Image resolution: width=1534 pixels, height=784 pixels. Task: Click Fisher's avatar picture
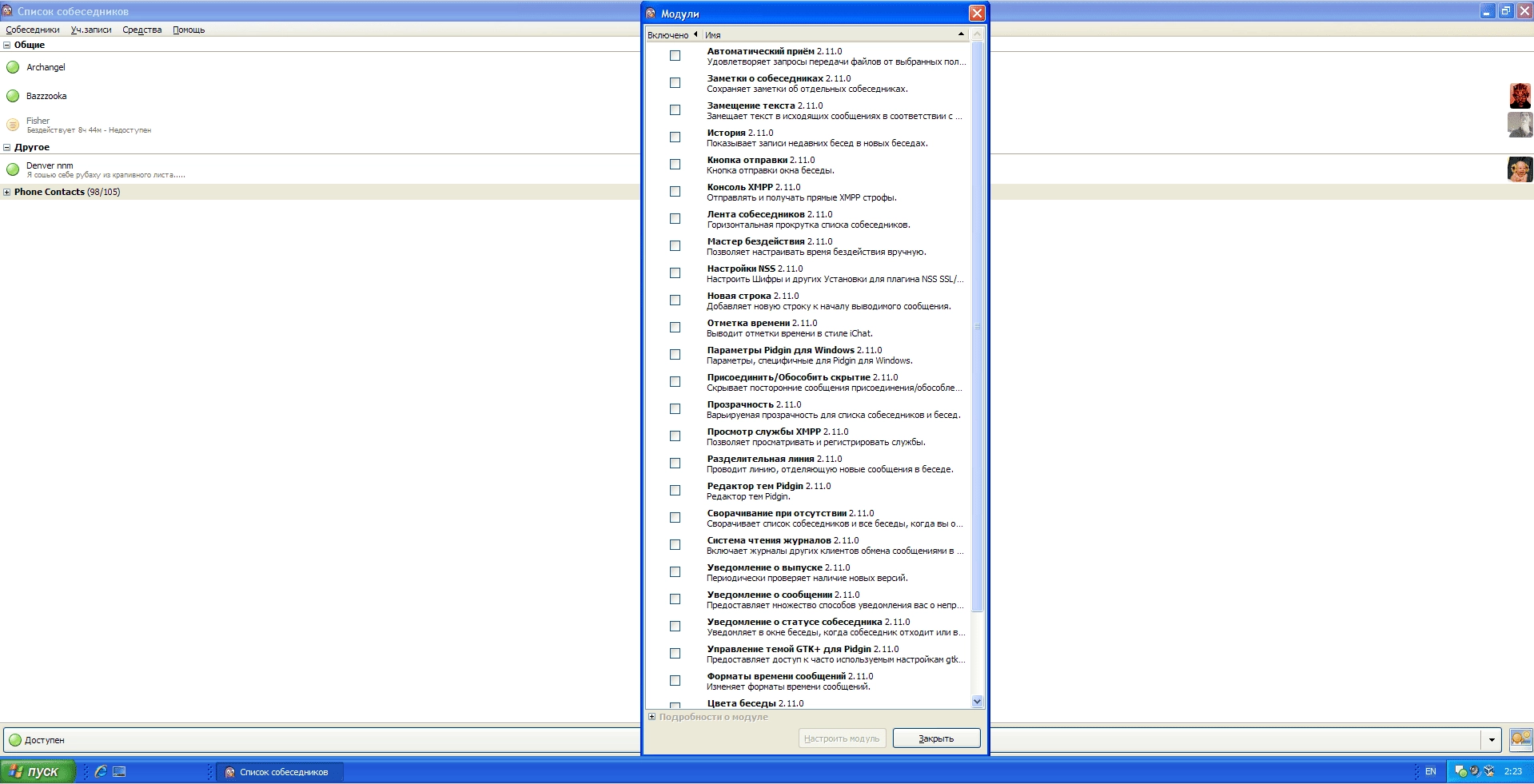pos(1520,125)
